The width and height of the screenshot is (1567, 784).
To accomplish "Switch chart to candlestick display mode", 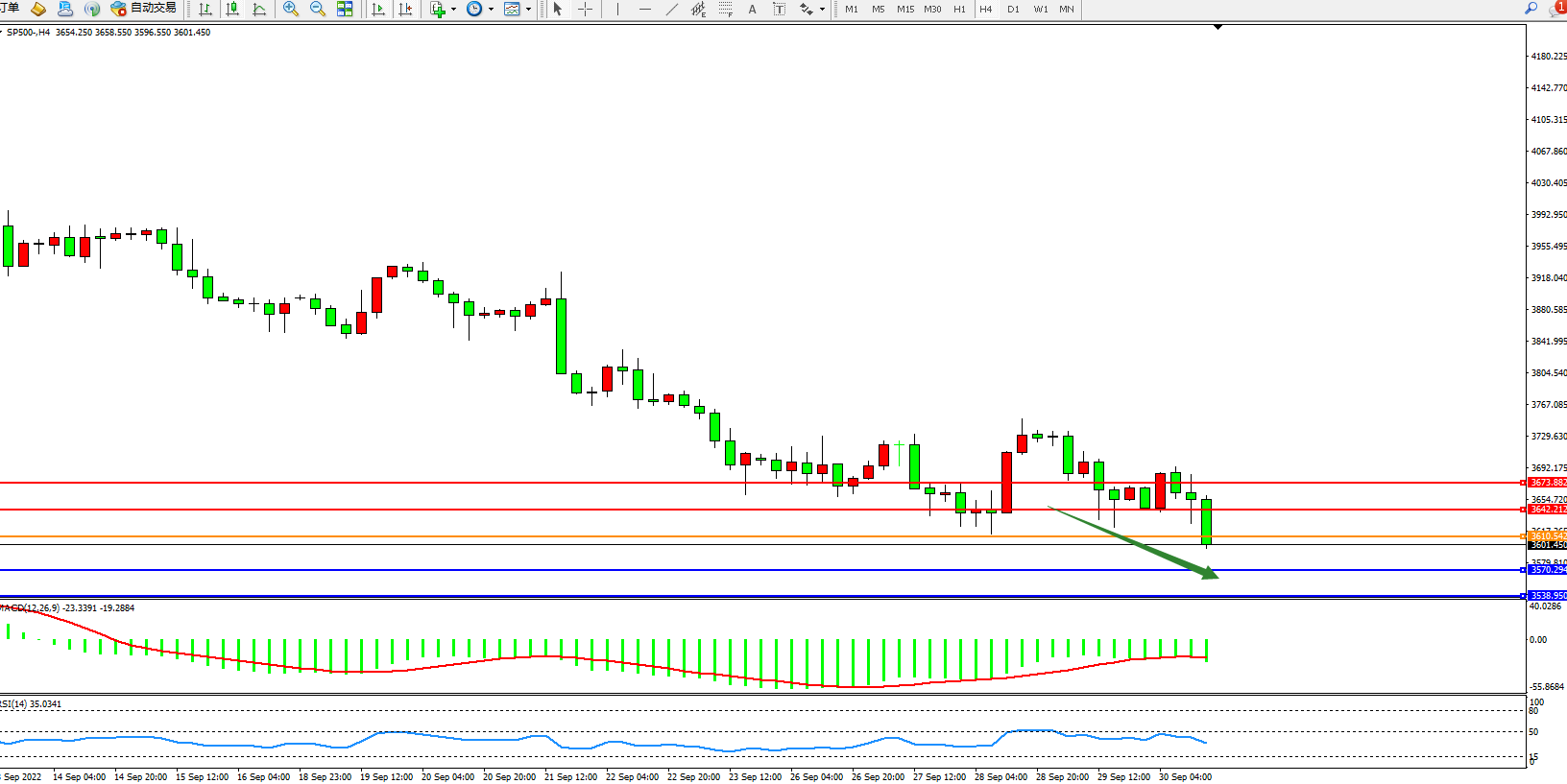I will pyautogui.click(x=232, y=9).
